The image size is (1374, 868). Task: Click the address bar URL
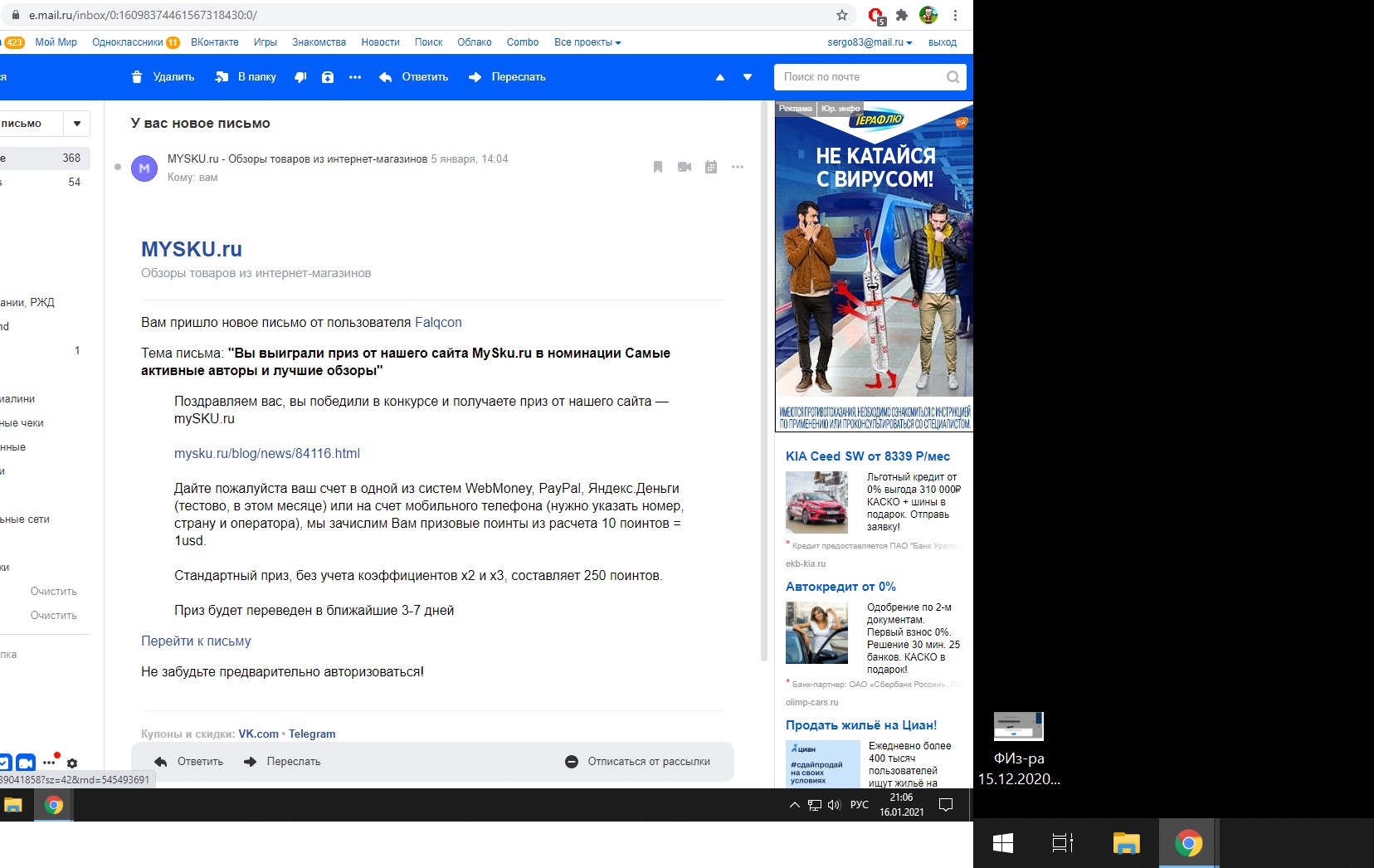point(143,15)
